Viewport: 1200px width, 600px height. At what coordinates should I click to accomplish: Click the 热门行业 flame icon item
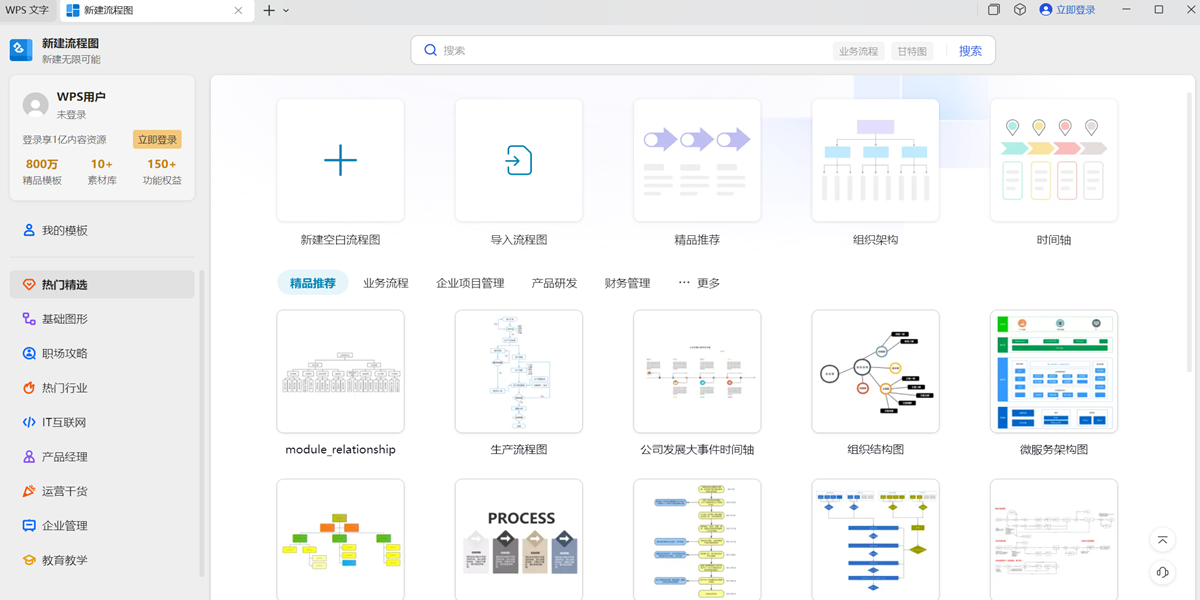click(65, 388)
